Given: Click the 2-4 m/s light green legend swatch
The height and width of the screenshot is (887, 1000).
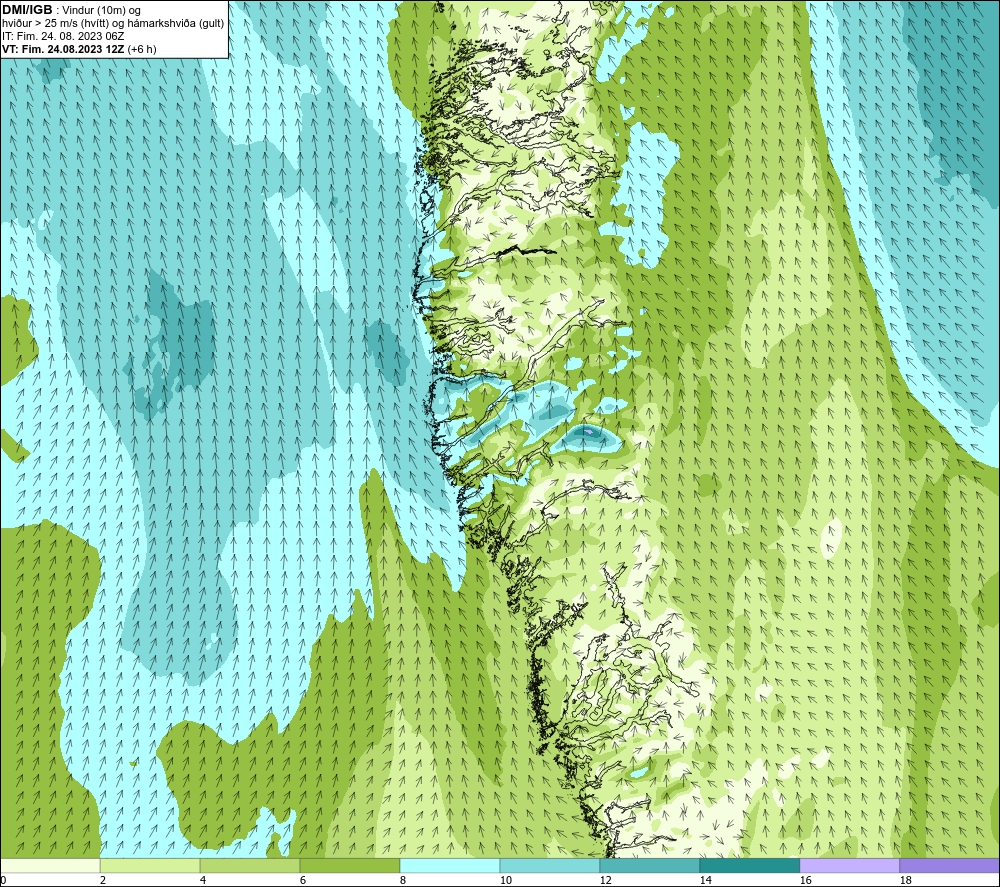Looking at the screenshot, I should coord(150,865).
